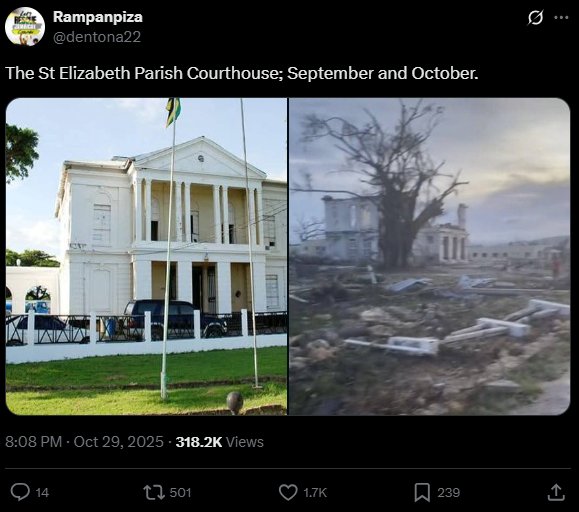This screenshot has width=579, height=512.
Task: Open the damaged courthouse photo
Action: [x=429, y=256]
